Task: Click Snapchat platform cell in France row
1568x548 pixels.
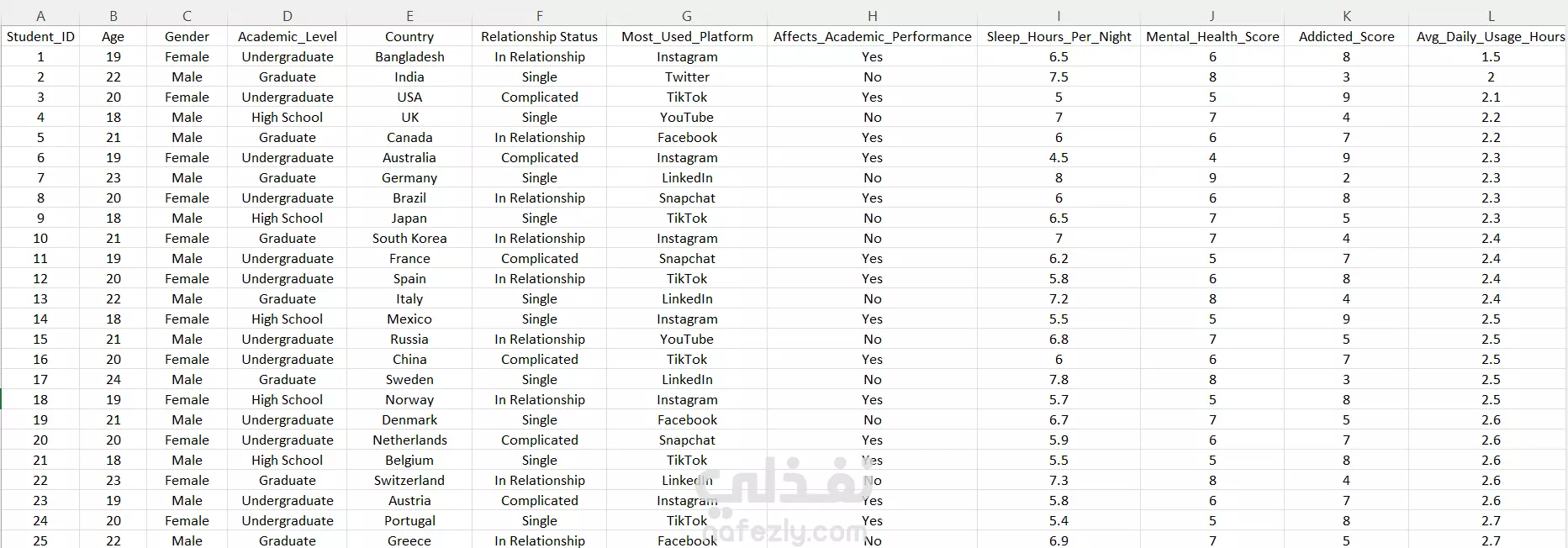Action: [687, 258]
